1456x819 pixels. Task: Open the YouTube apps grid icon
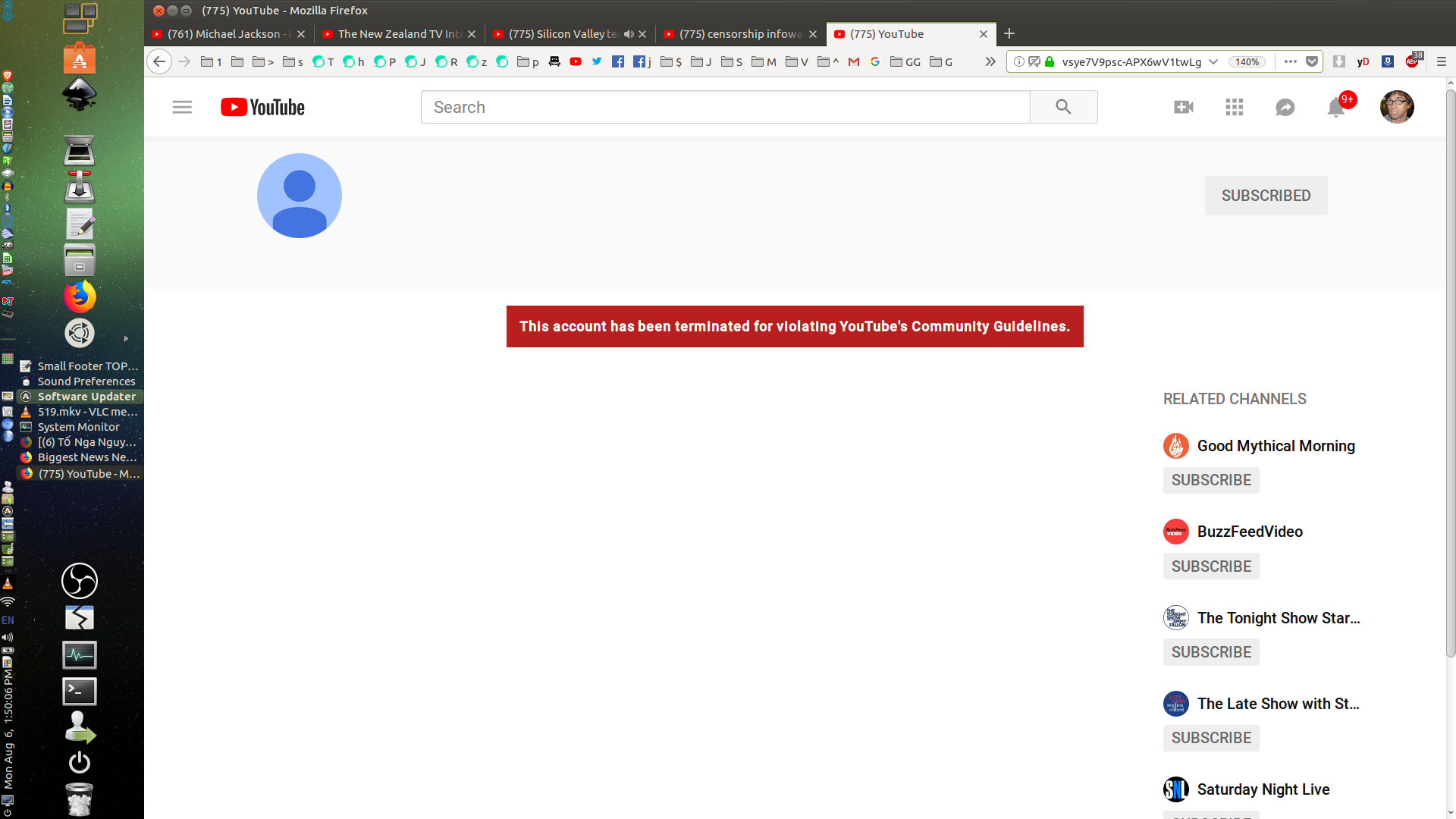tap(1234, 107)
